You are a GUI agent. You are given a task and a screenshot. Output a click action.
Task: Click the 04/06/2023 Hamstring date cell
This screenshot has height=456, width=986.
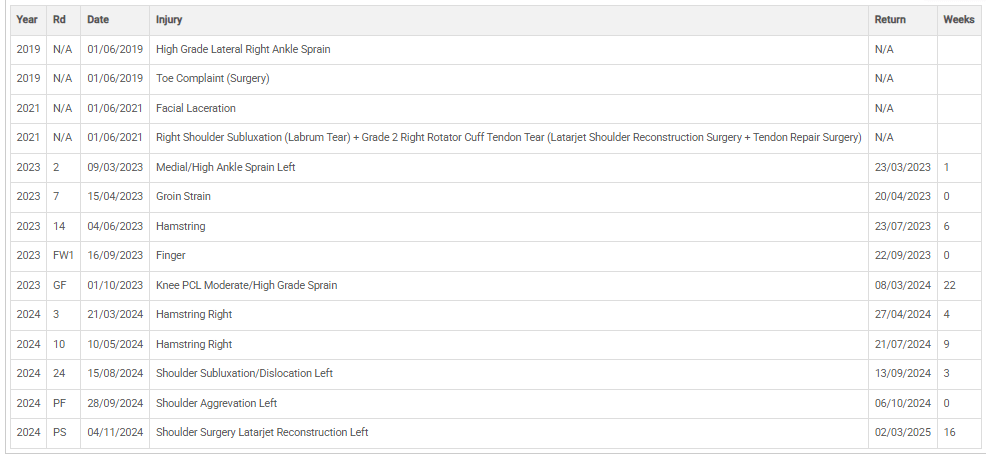(x=115, y=226)
